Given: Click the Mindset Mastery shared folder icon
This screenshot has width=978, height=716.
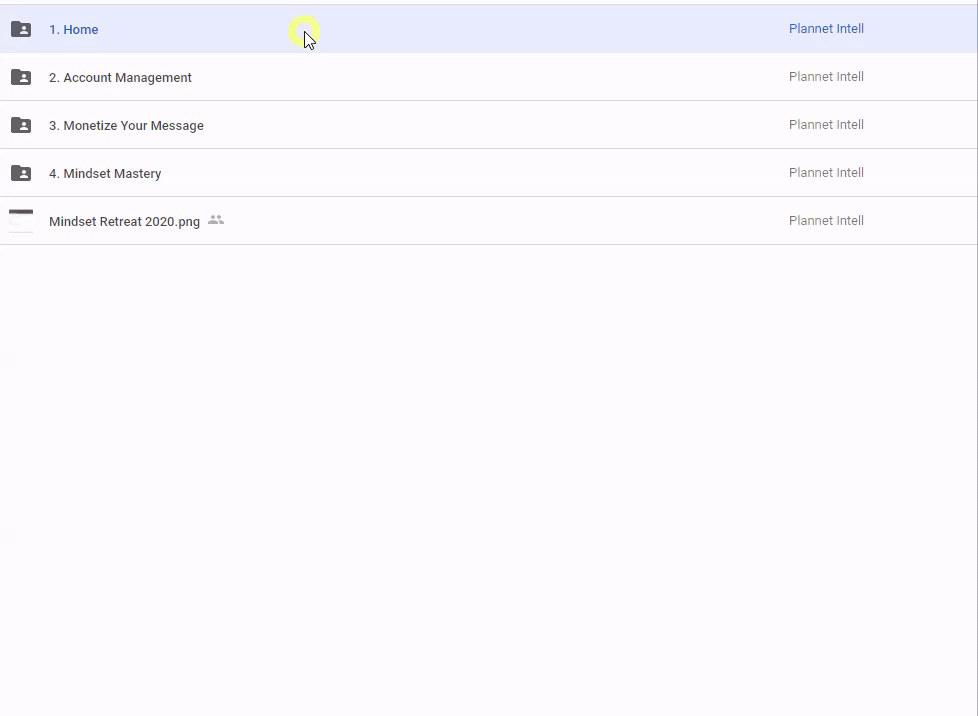Looking at the screenshot, I should [21, 173].
